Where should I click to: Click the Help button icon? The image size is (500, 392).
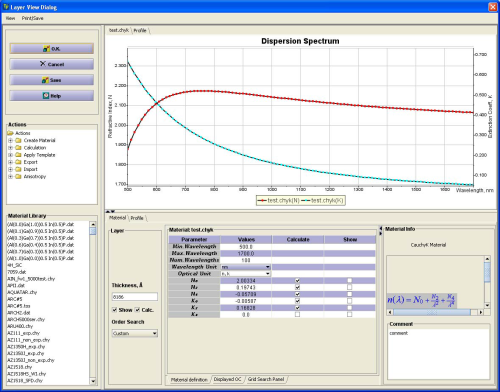[46, 96]
